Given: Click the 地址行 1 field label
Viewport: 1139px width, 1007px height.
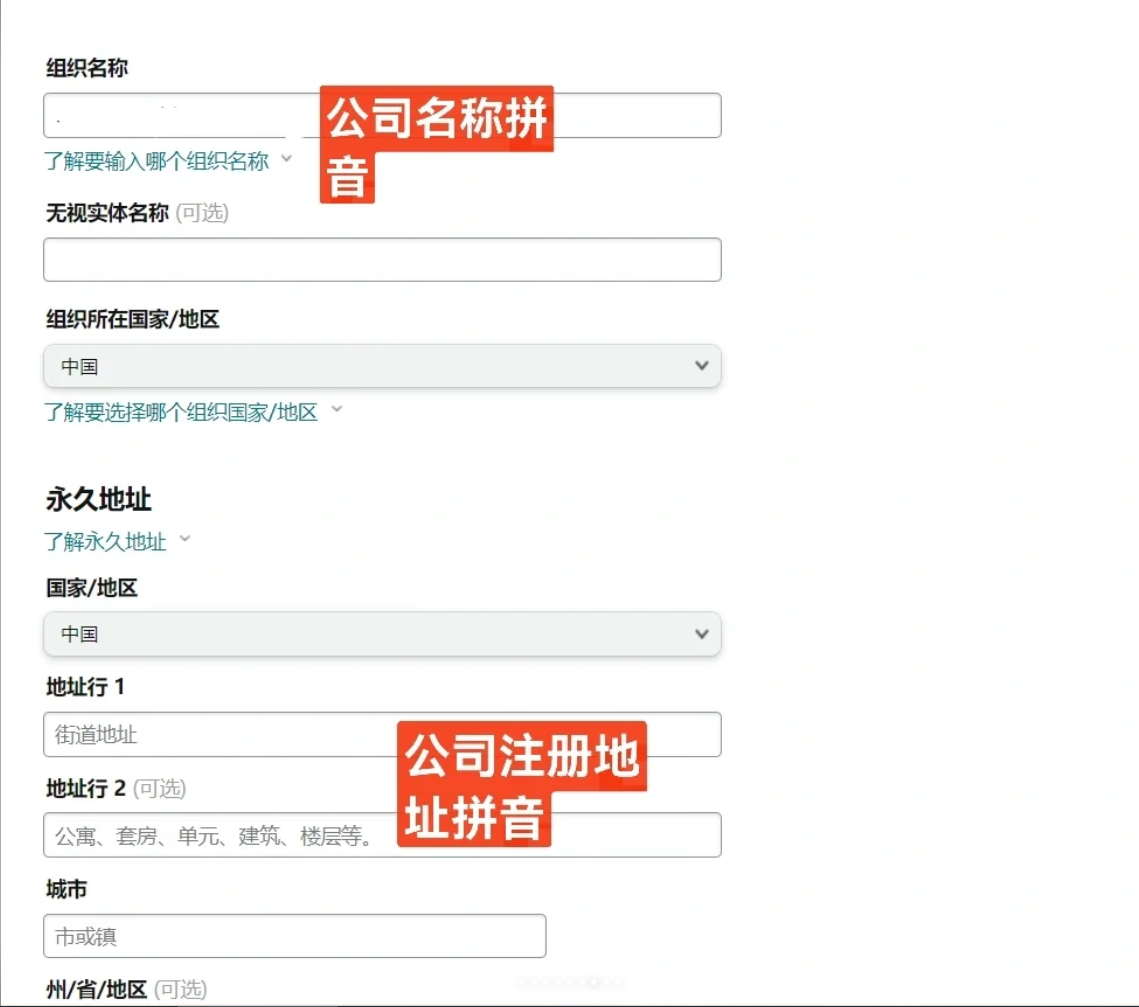Looking at the screenshot, I should pos(85,688).
